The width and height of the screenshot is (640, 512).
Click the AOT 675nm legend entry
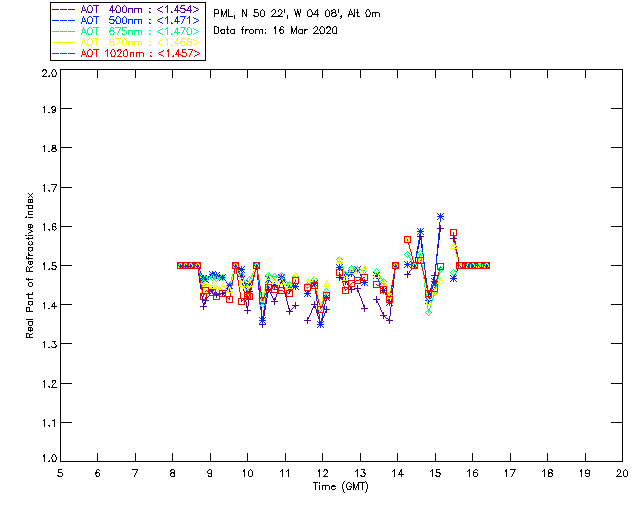pyautogui.click(x=126, y=31)
